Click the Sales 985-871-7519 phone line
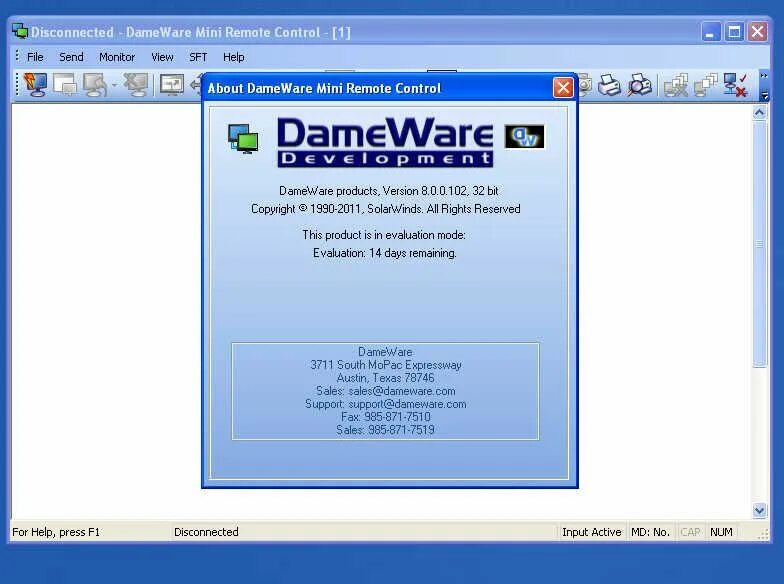Image resolution: width=784 pixels, height=584 pixels. click(x=386, y=430)
